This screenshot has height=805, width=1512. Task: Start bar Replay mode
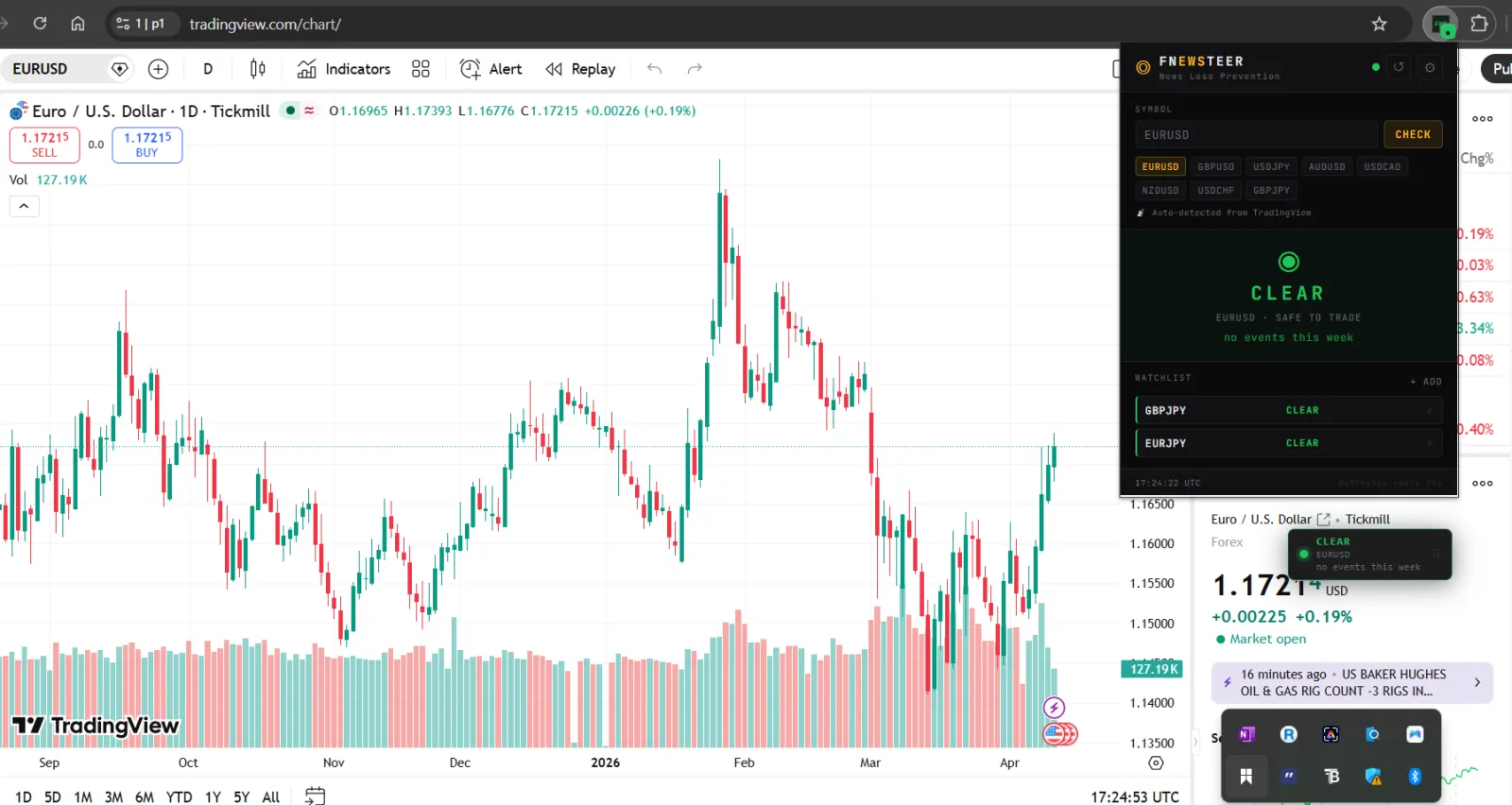point(580,69)
